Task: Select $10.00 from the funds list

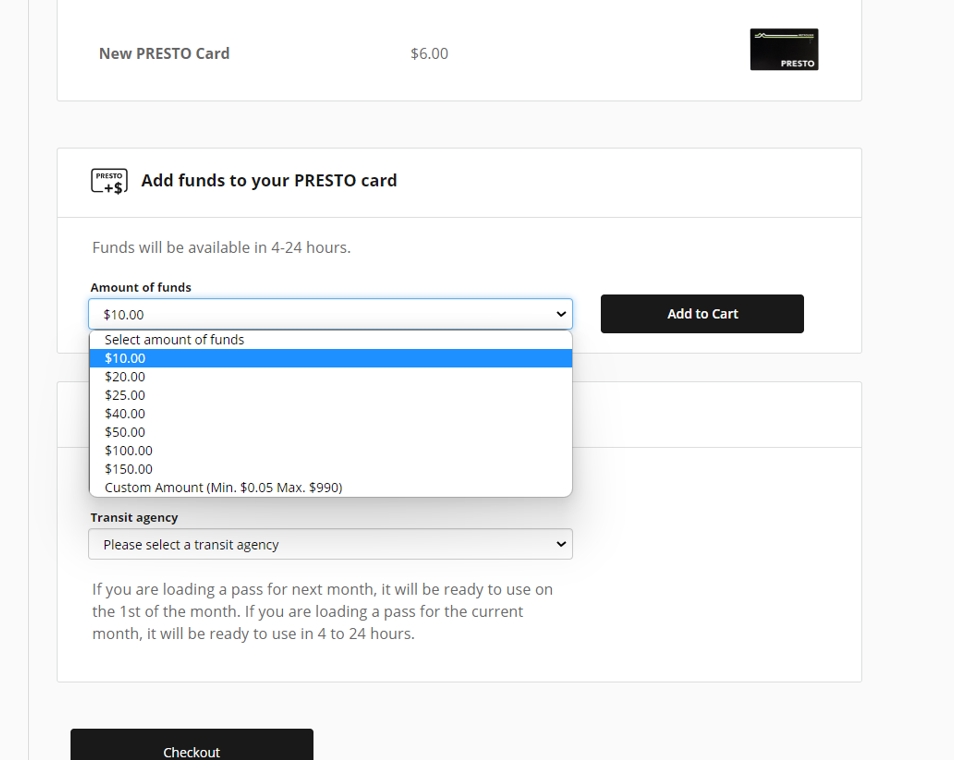Action: click(330, 358)
